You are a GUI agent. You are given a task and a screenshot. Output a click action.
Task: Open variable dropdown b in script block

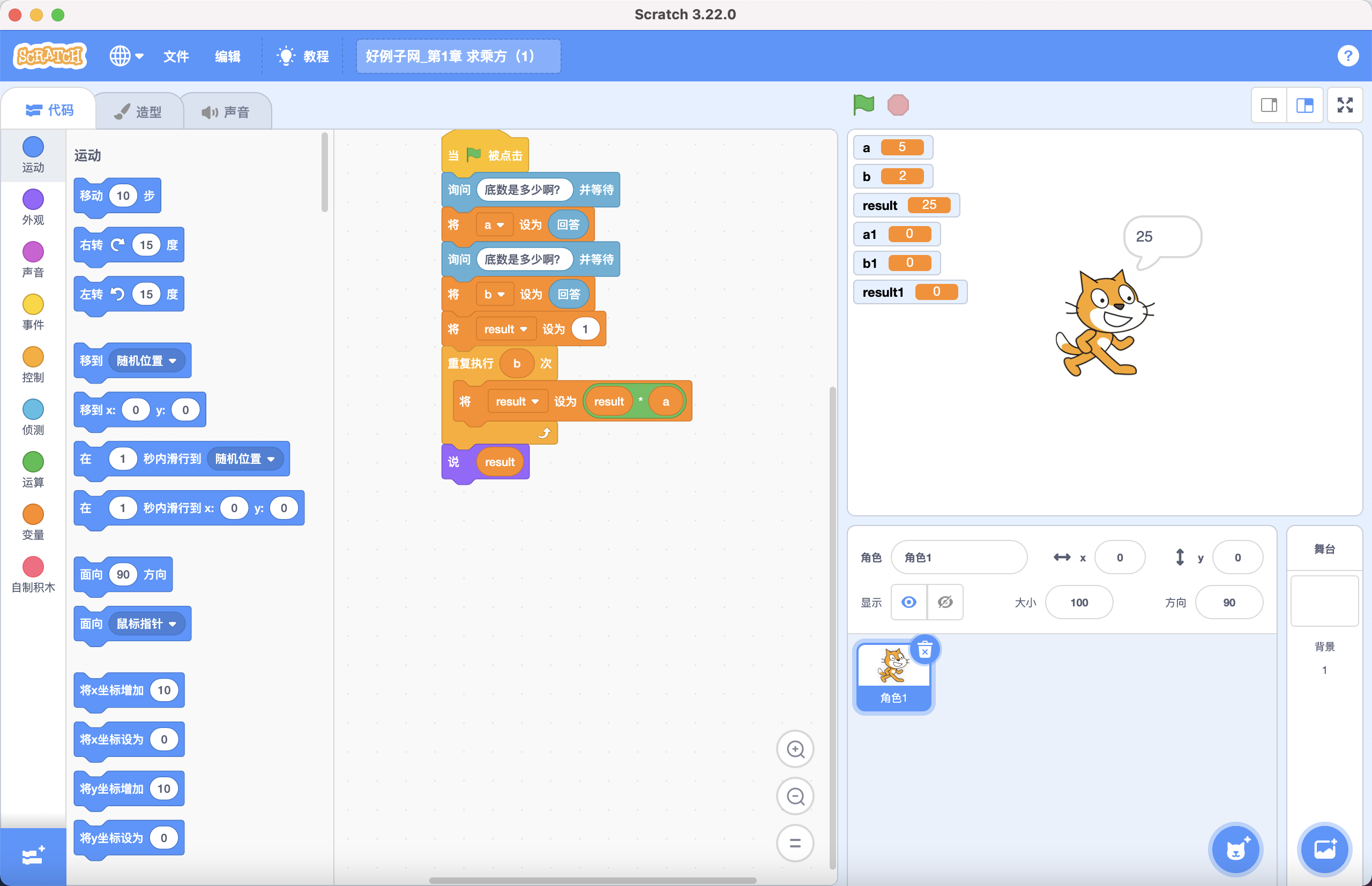tap(494, 295)
